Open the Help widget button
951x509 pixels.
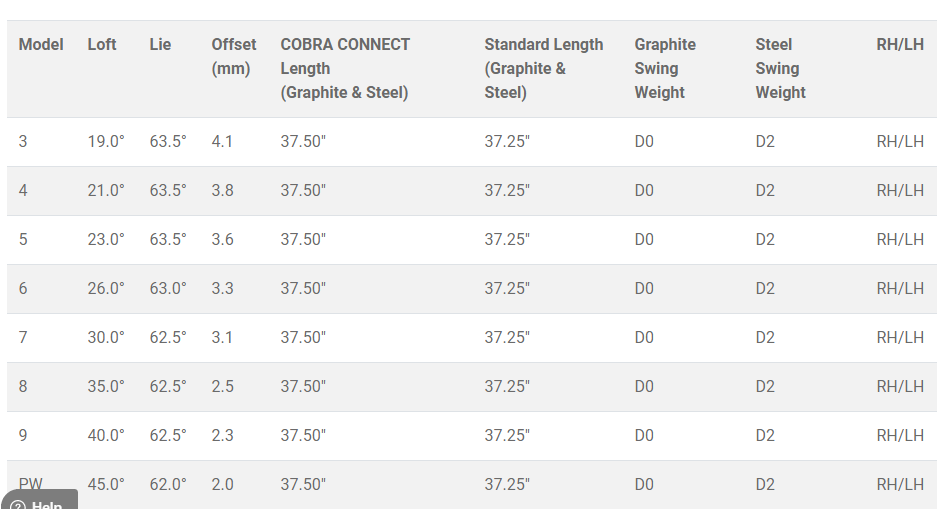point(40,501)
